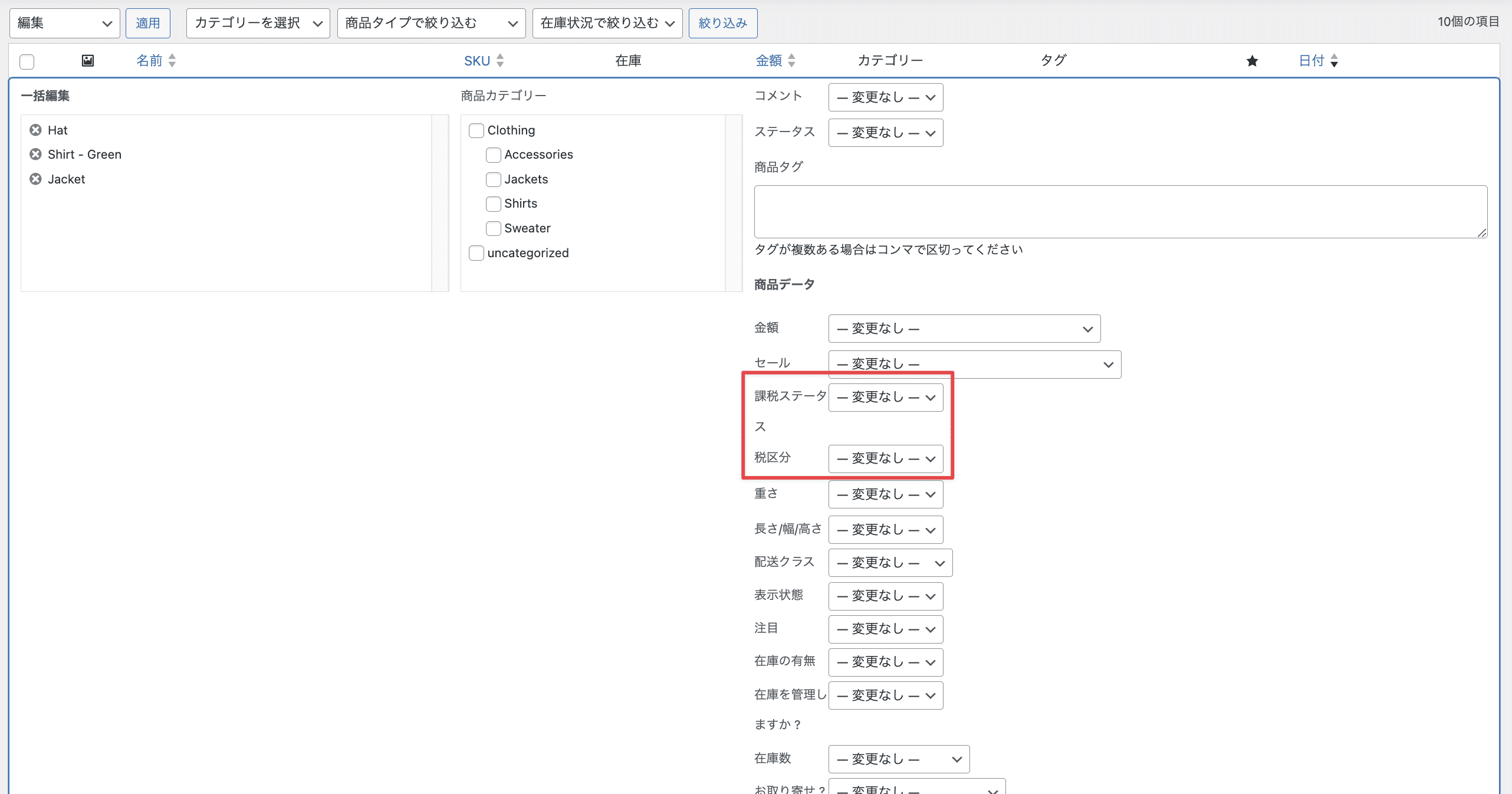This screenshot has height=794, width=1512.
Task: Sort products by SKU column
Action: (484, 60)
